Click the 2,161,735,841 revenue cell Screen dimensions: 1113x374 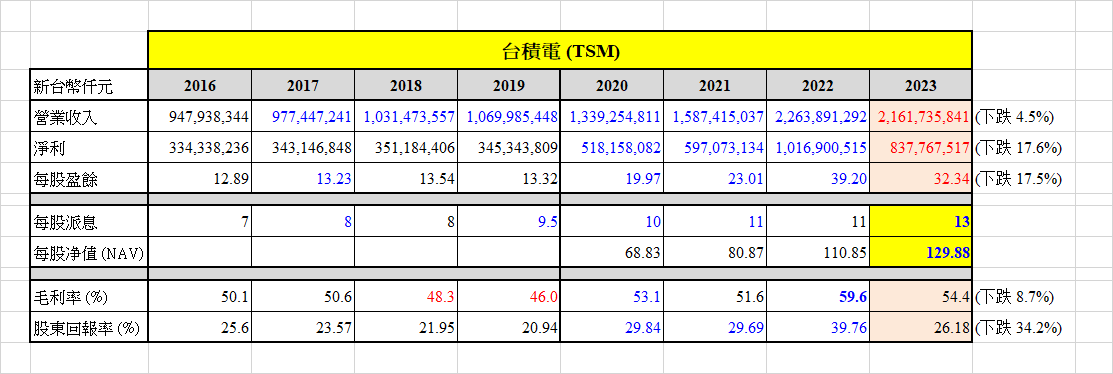point(920,116)
